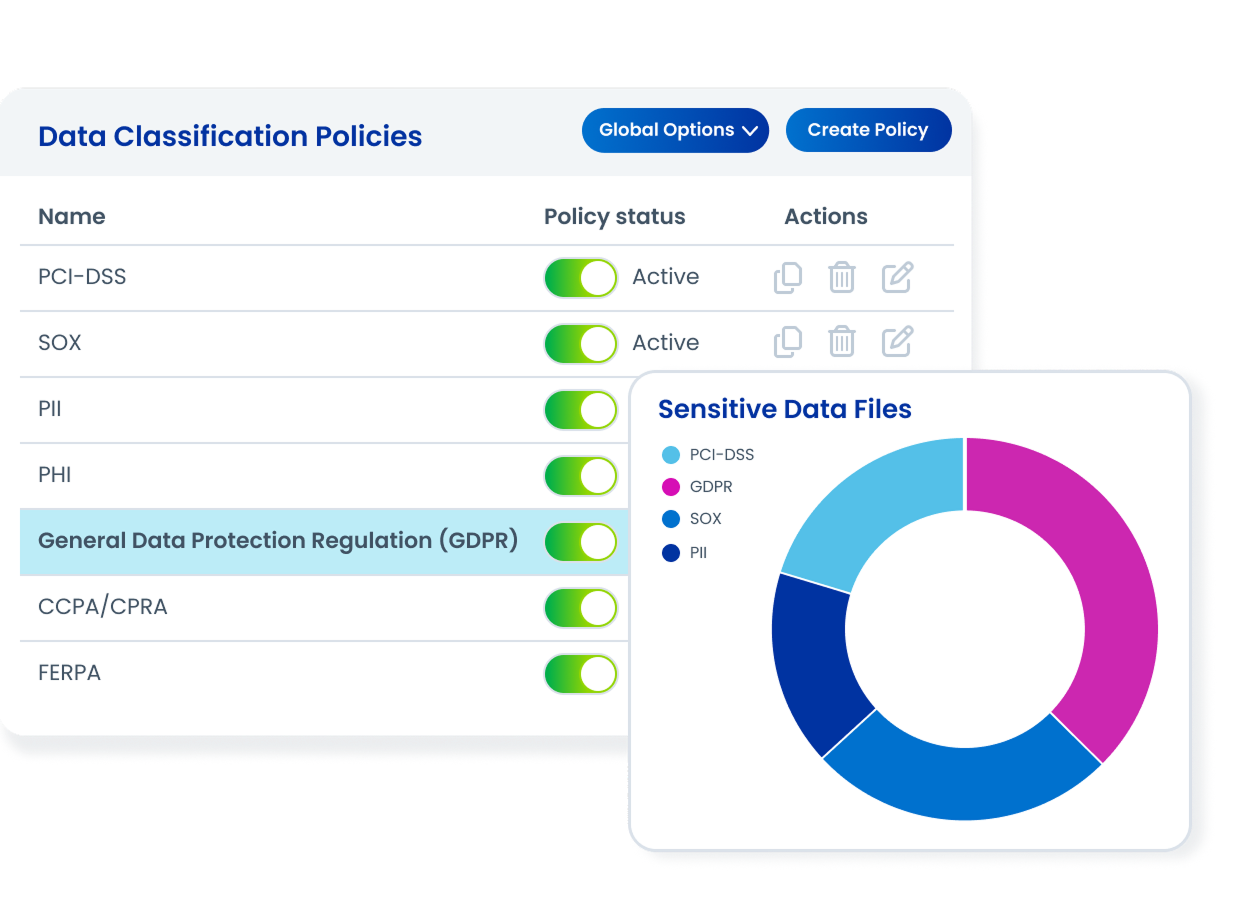1260x920 pixels.
Task: Click the Policy status column header
Action: [x=615, y=217]
